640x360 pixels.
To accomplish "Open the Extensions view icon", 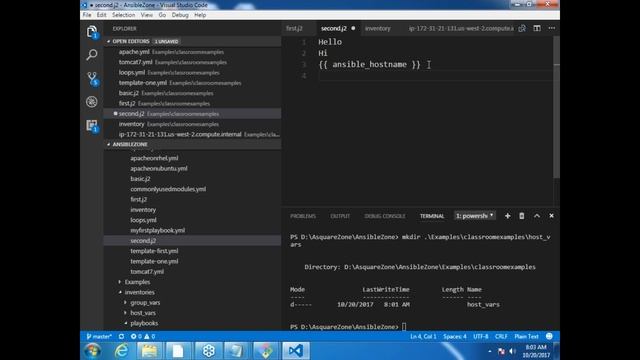I will pos(92,125).
